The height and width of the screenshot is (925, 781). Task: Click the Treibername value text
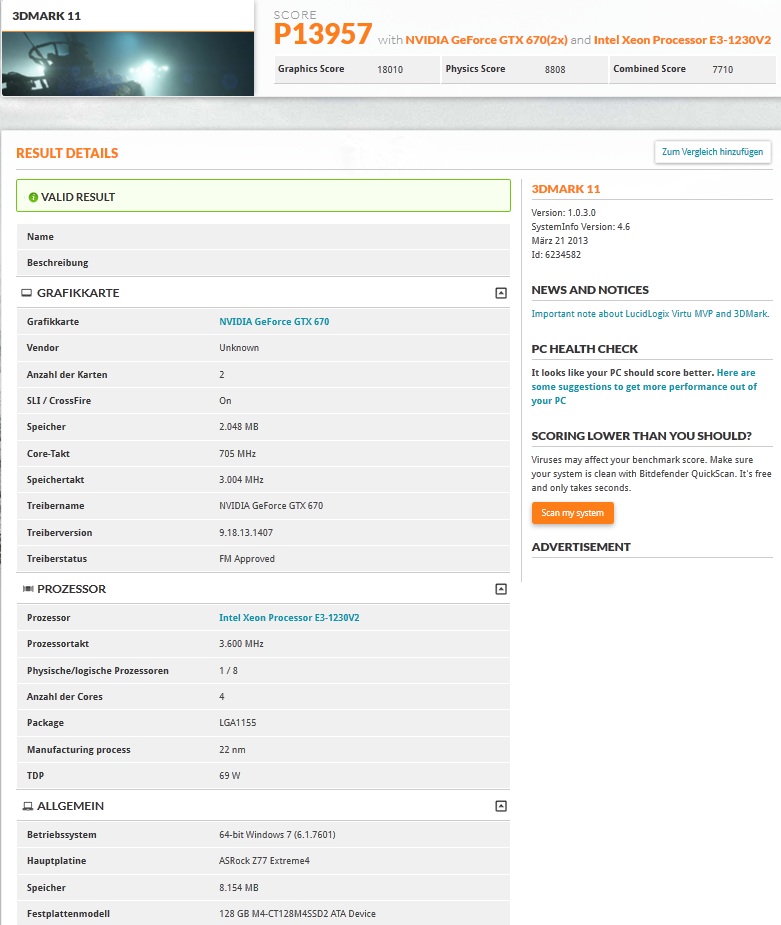(x=271, y=506)
